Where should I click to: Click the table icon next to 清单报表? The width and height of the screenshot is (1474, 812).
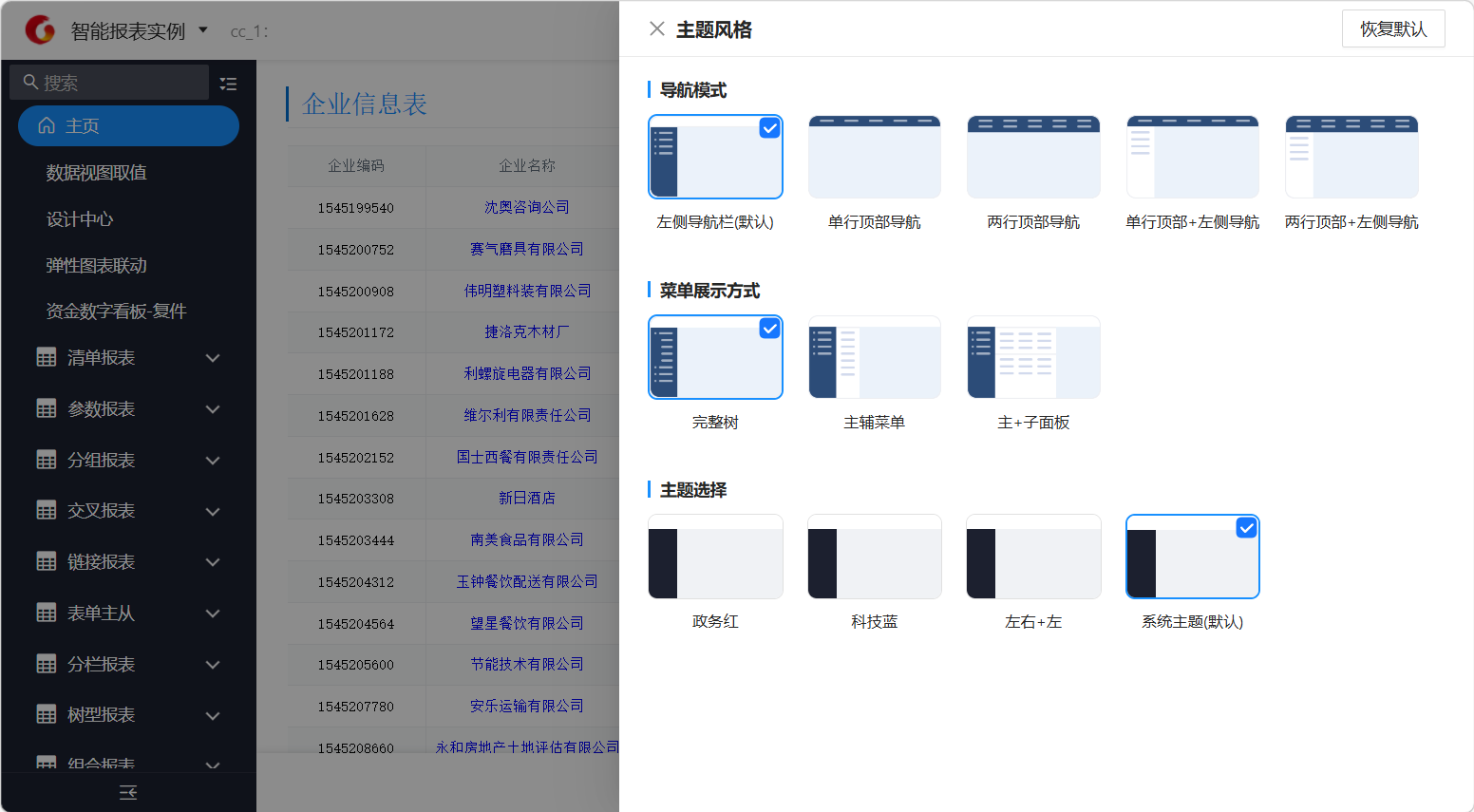pyautogui.click(x=47, y=358)
